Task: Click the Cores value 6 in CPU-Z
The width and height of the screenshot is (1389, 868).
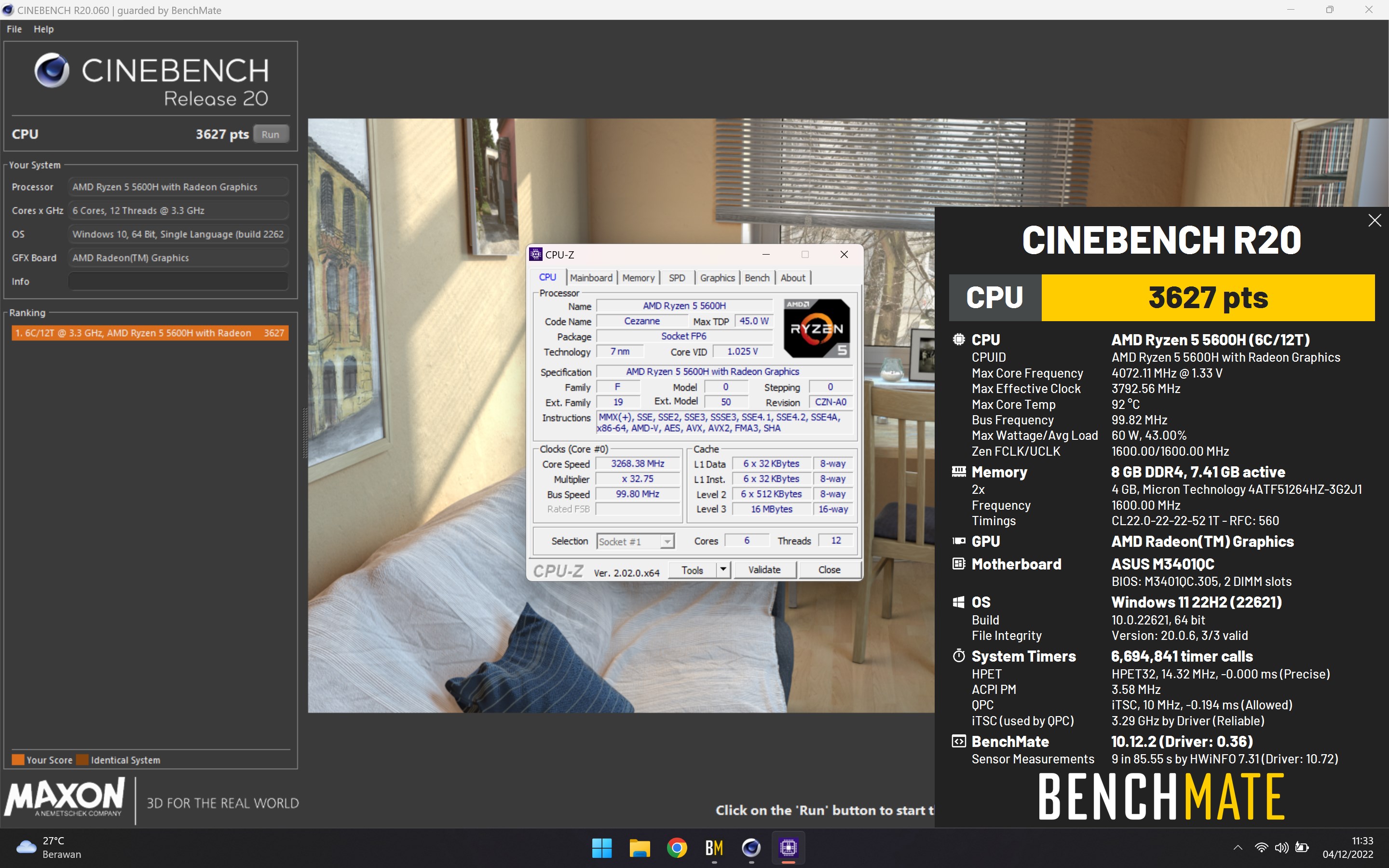Action: [747, 541]
